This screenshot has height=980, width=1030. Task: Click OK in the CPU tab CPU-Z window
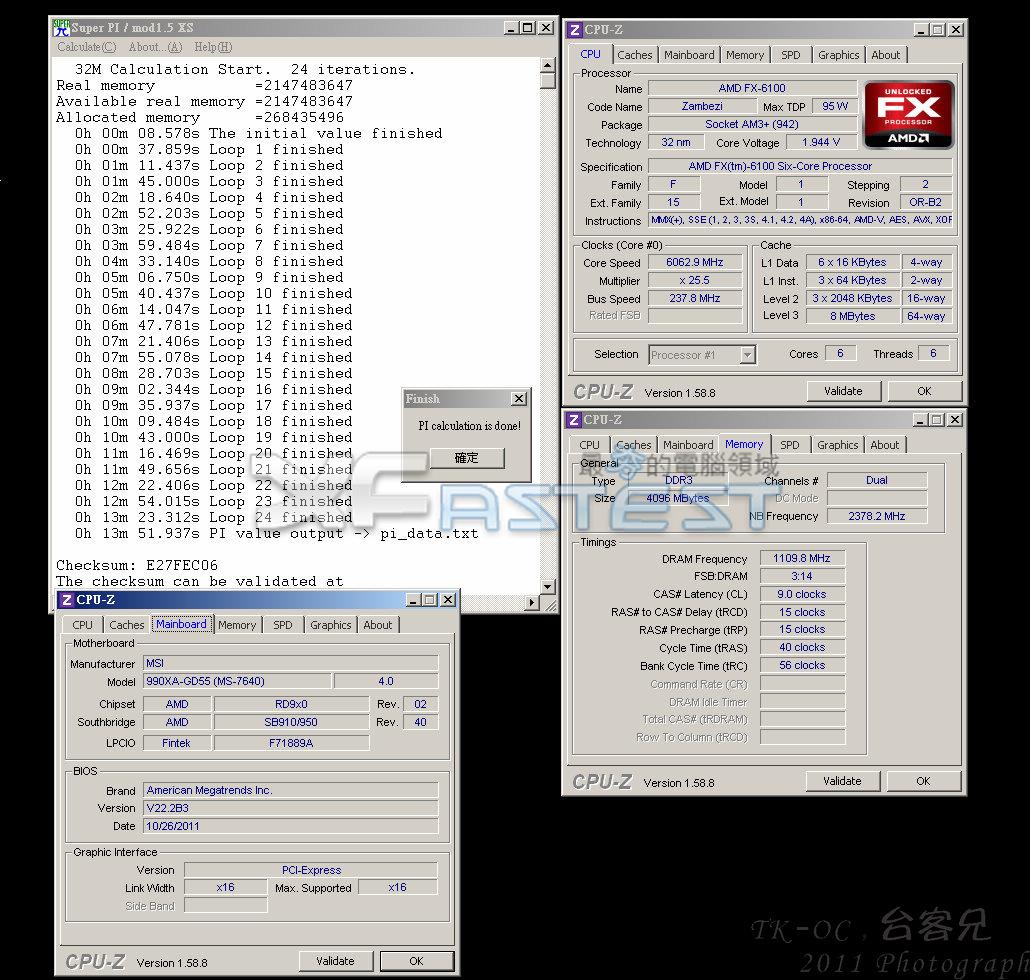coord(924,391)
